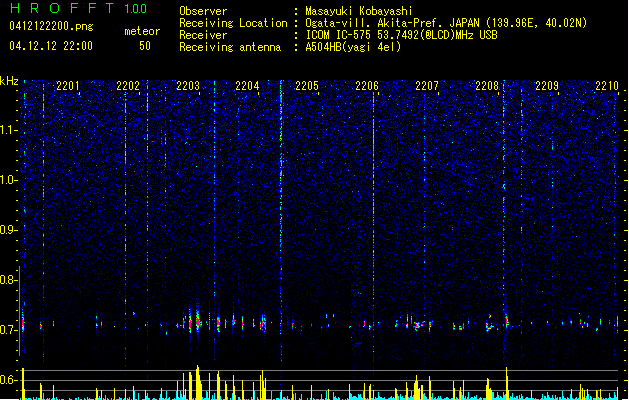Click observer name Masayuki Kobayashi

pos(359,11)
